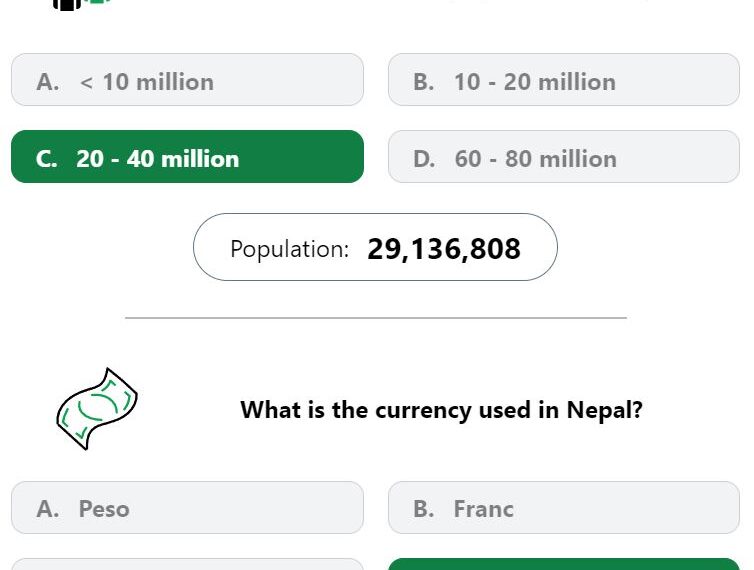Image resolution: width=754 pixels, height=570 pixels.
Task: Click the "C." letter on the green answer
Action: (47, 159)
